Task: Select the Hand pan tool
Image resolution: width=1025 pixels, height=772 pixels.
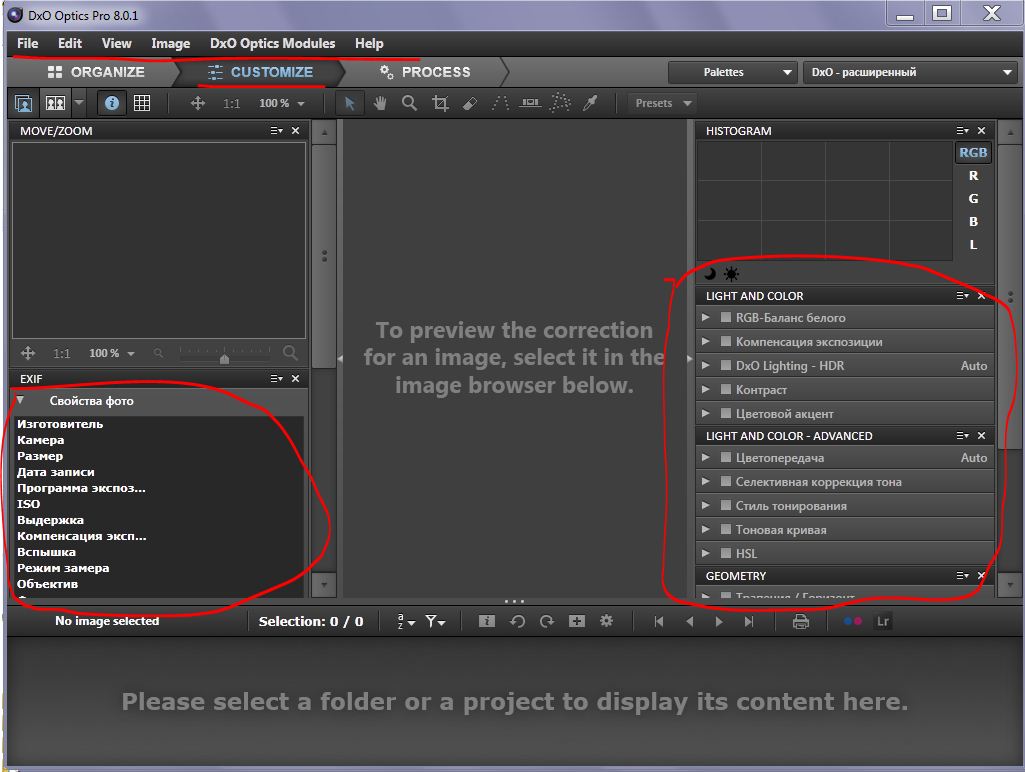Action: 380,103
